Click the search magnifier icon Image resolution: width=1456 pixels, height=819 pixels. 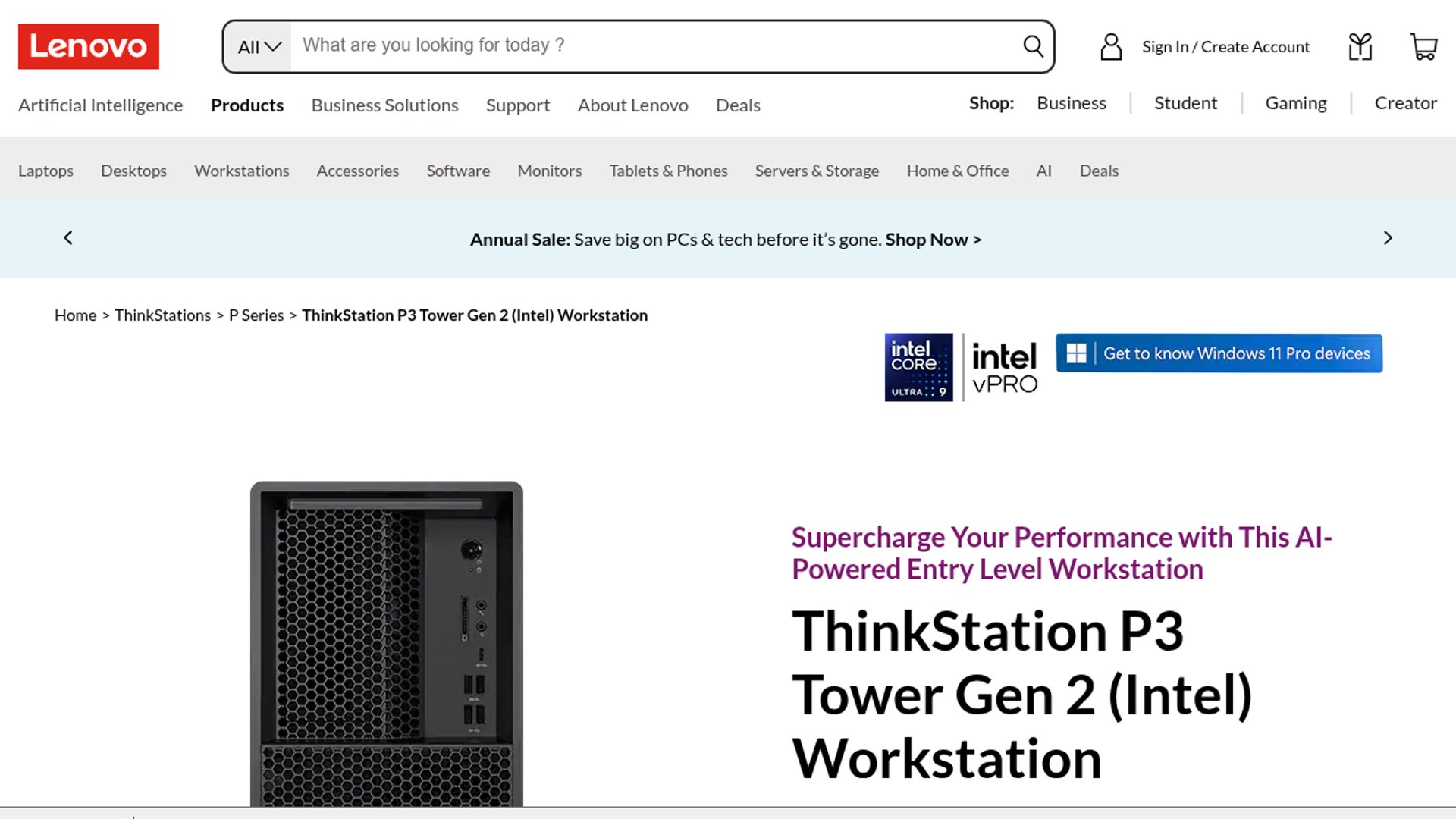click(x=1033, y=46)
